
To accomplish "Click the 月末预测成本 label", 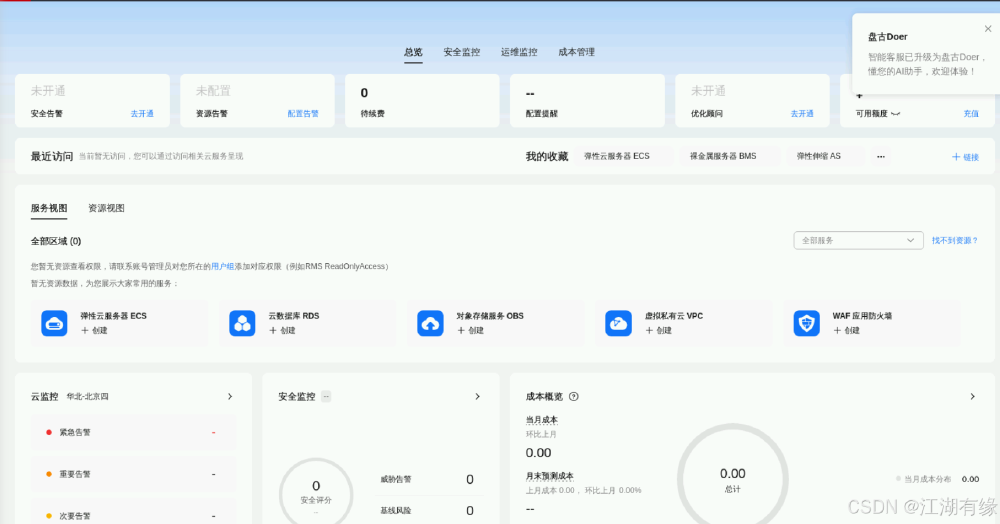I will (x=549, y=476).
